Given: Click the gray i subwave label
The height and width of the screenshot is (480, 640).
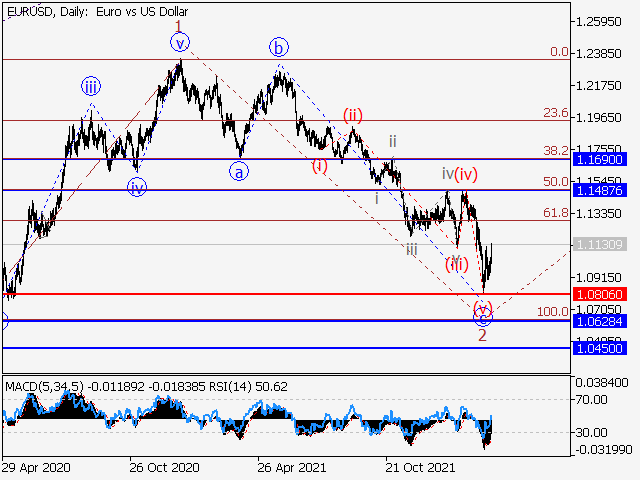Looking at the screenshot, I should pyautogui.click(x=377, y=199).
